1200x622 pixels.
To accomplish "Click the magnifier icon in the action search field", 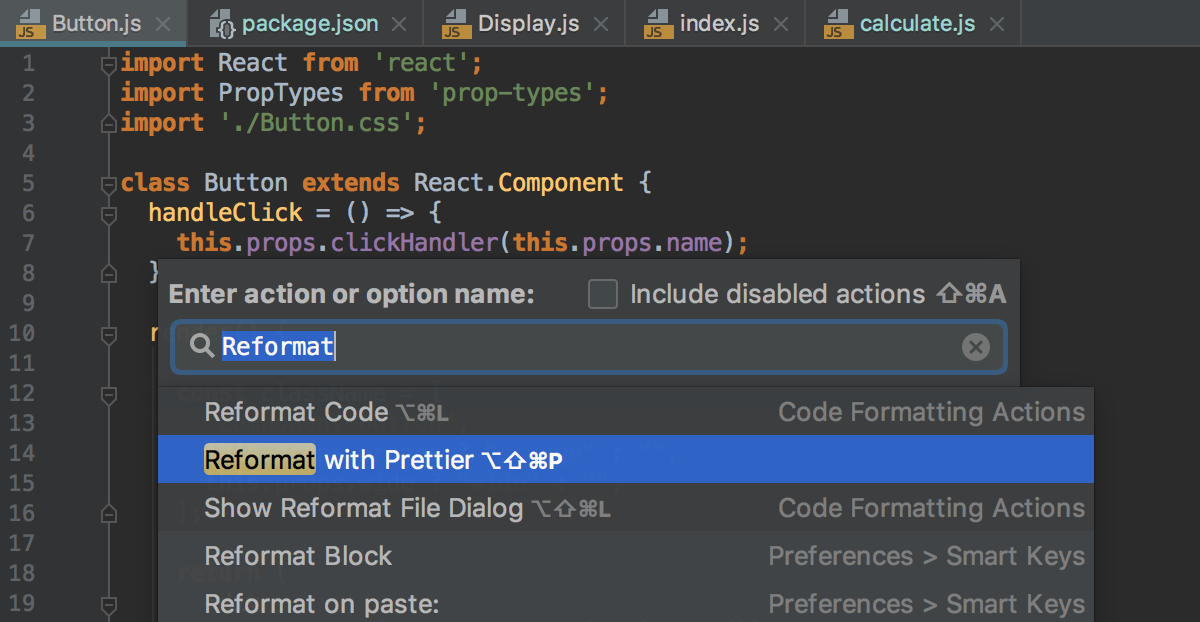I will pyautogui.click(x=200, y=346).
